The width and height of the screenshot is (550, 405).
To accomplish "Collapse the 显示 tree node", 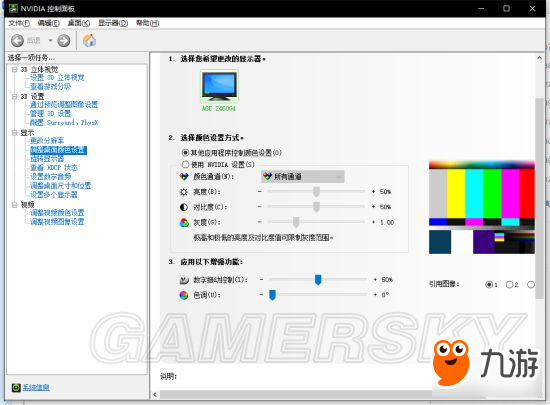I will 14,133.
